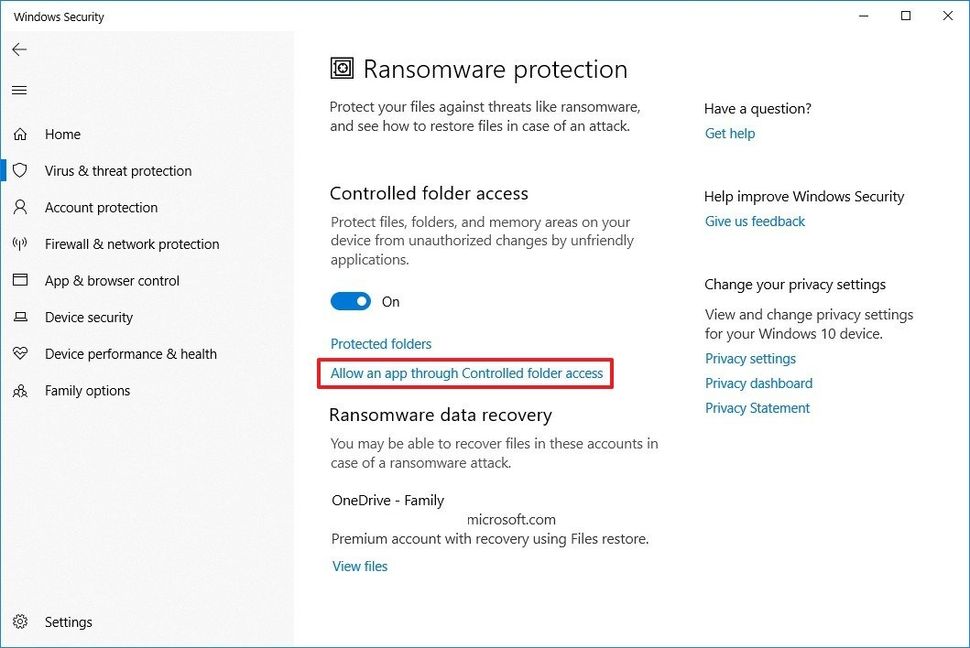970x648 pixels.
Task: Click the Device security laptop icon
Action: pyautogui.click(x=21, y=317)
